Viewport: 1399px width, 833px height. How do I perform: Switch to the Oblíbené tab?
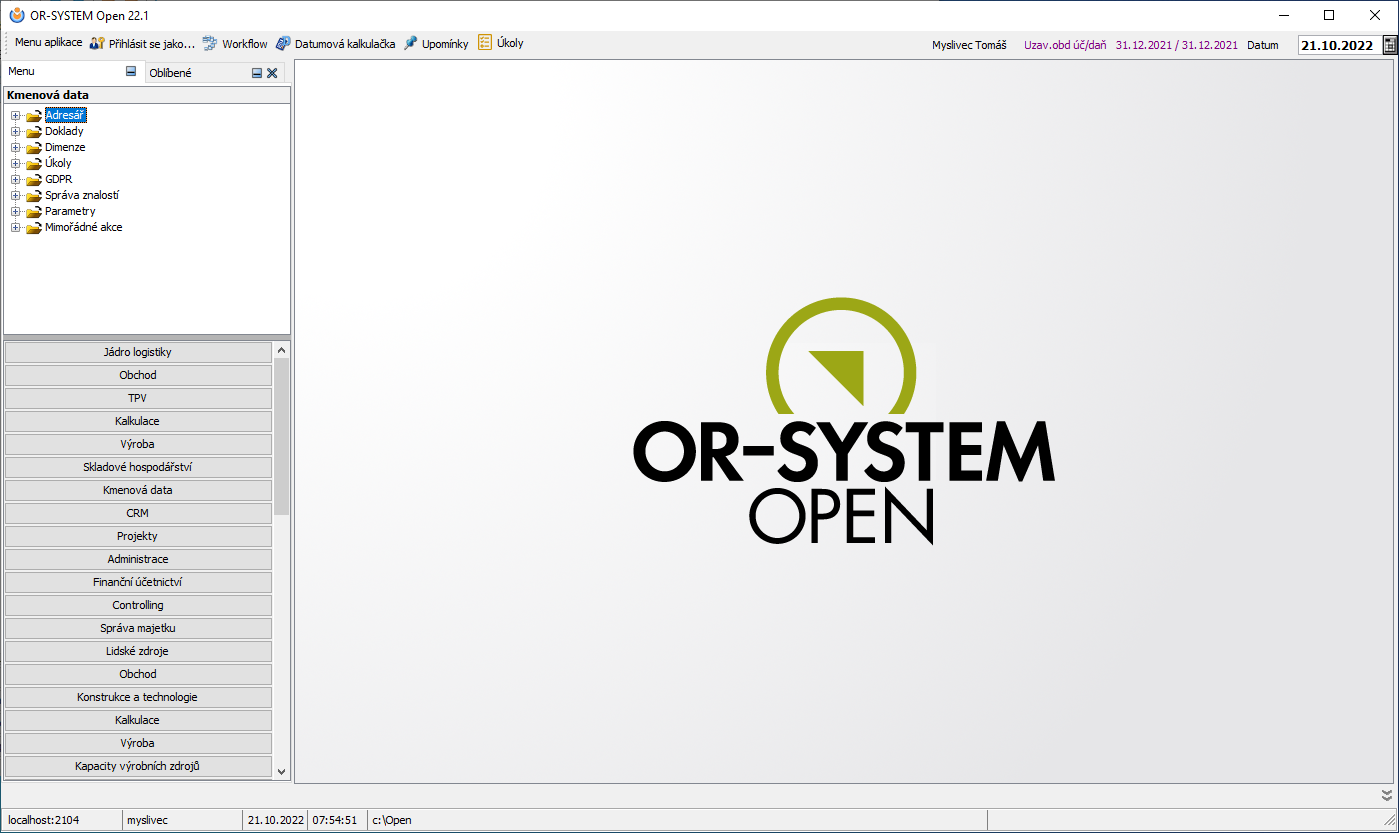[170, 73]
